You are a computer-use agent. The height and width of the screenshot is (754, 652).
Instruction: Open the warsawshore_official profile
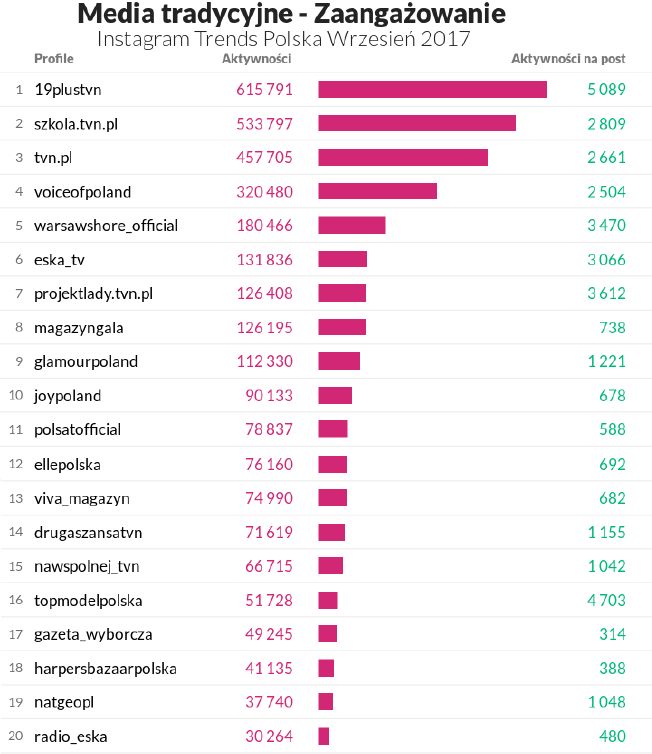pos(105,226)
